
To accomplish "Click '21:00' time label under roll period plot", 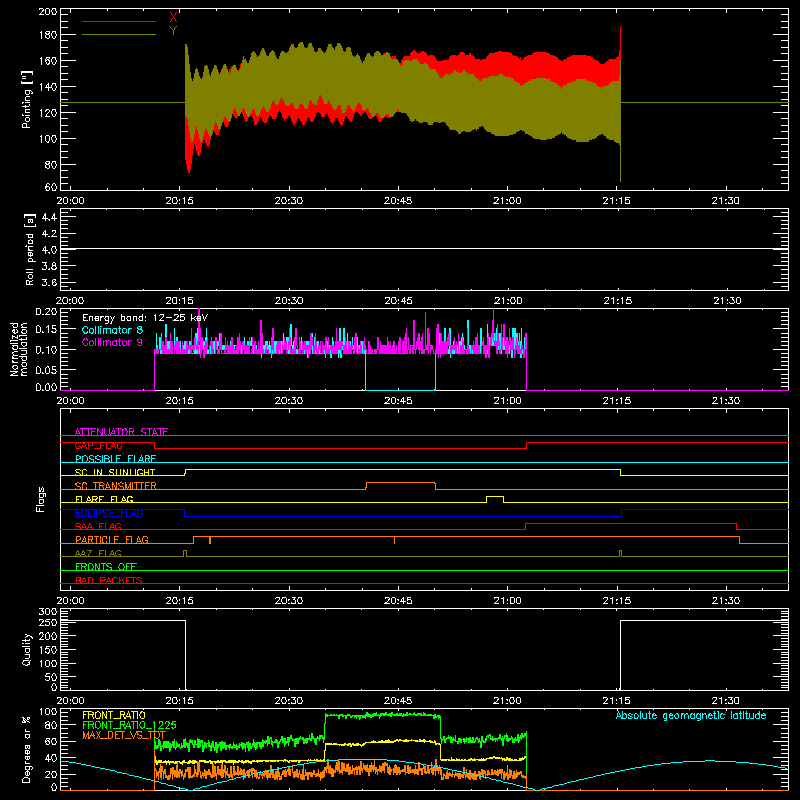I will (508, 301).
